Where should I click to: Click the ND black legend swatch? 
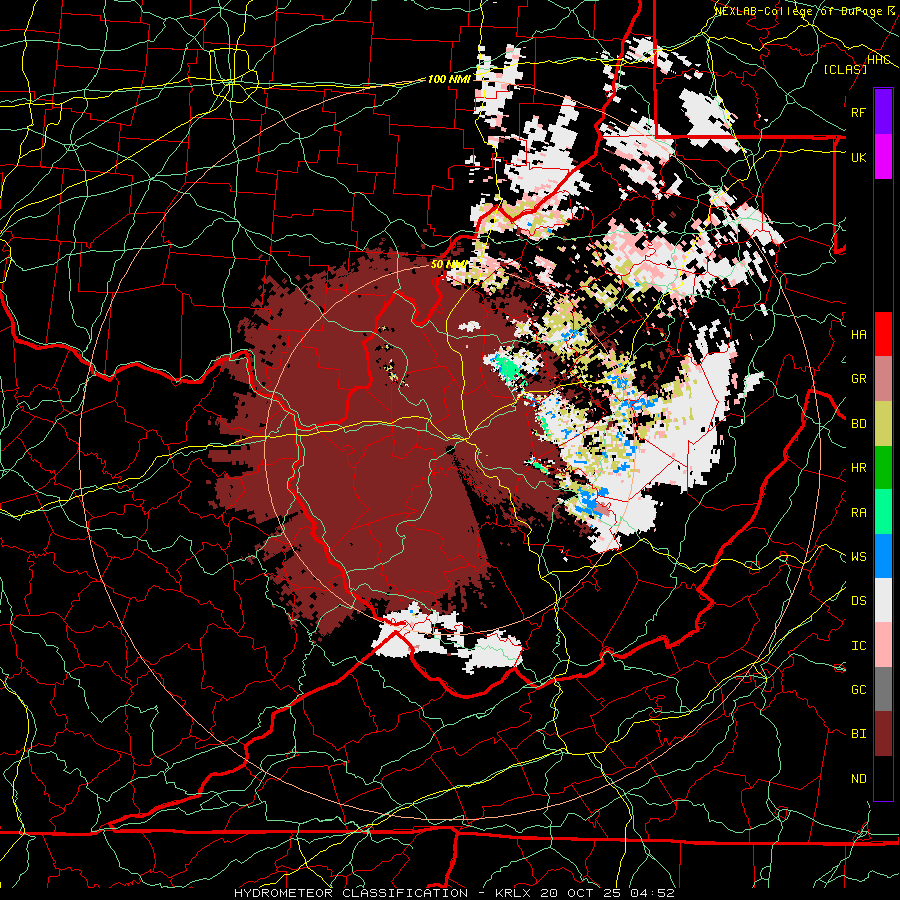tap(883, 778)
